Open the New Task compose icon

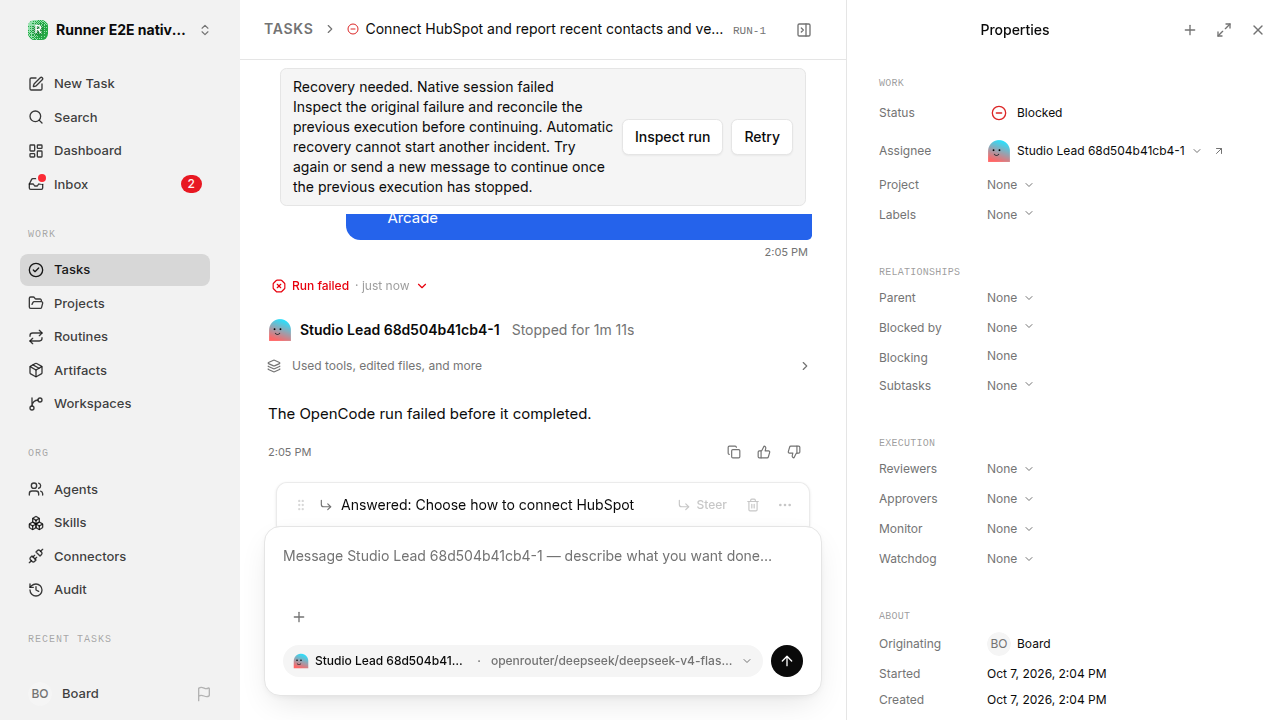tap(36, 84)
